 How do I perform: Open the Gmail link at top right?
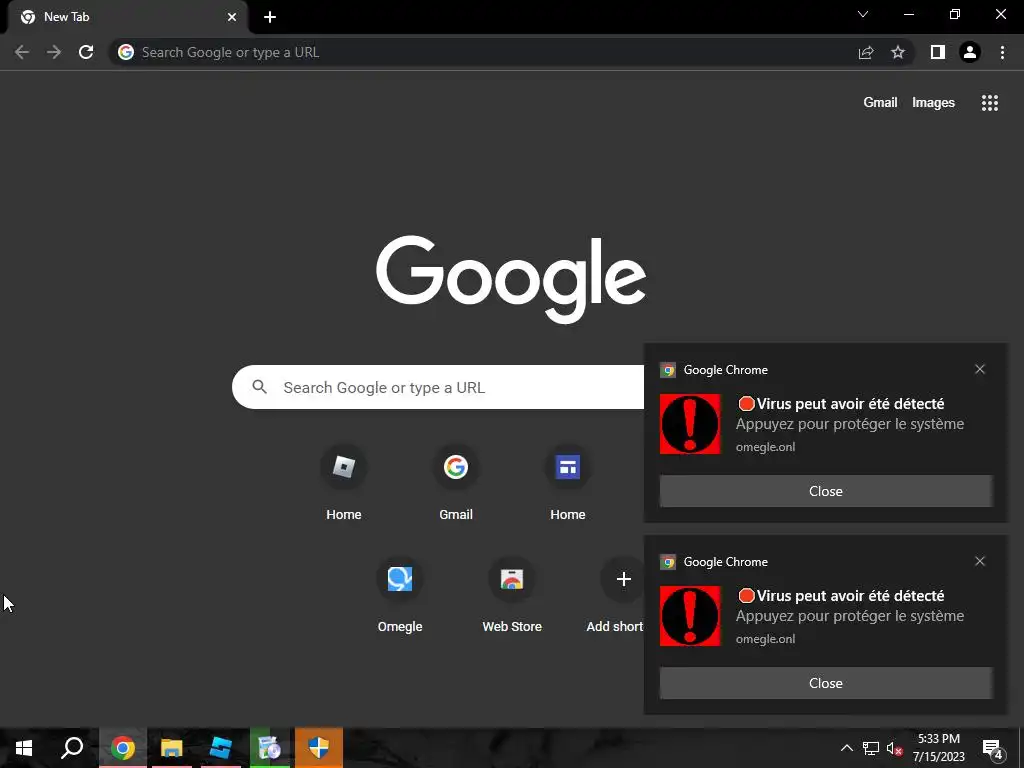(x=880, y=103)
